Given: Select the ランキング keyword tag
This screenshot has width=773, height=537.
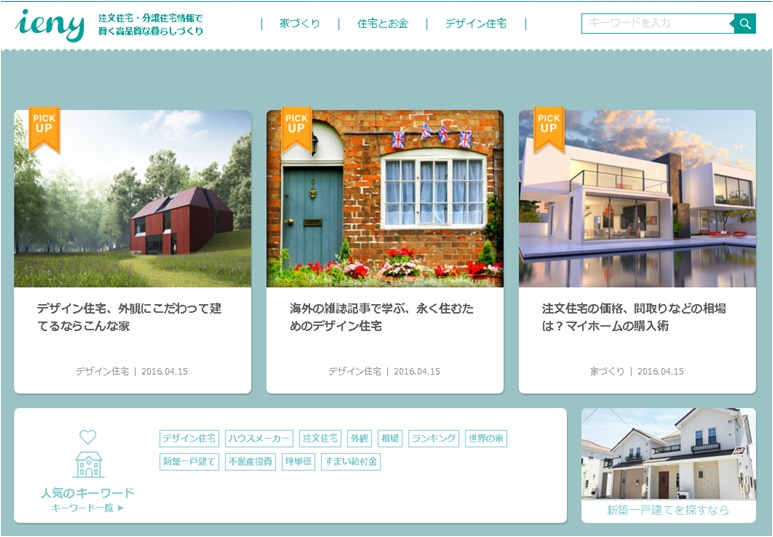Looking at the screenshot, I should click(x=433, y=439).
